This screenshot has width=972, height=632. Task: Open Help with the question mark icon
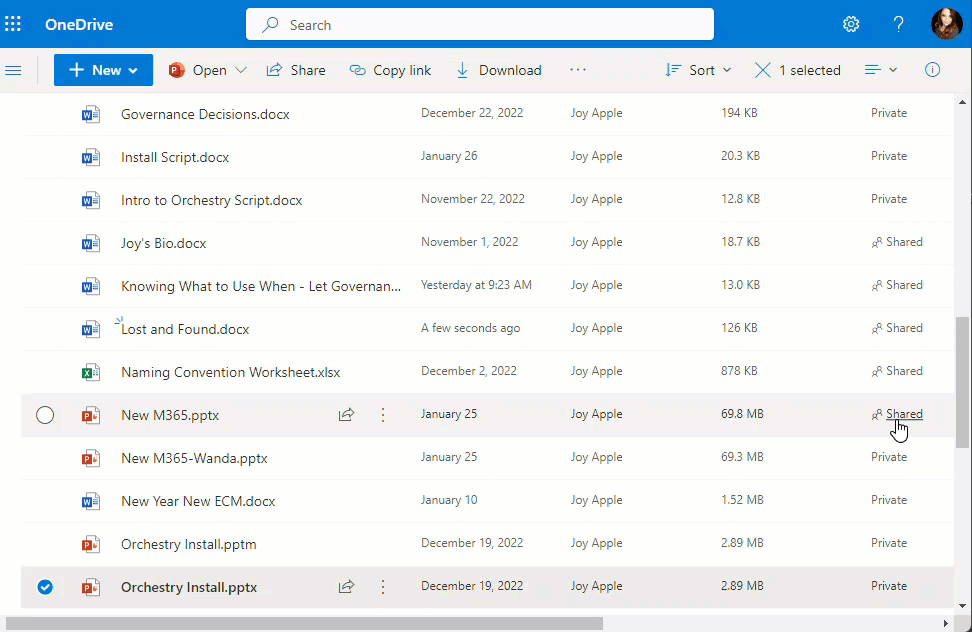(x=898, y=23)
